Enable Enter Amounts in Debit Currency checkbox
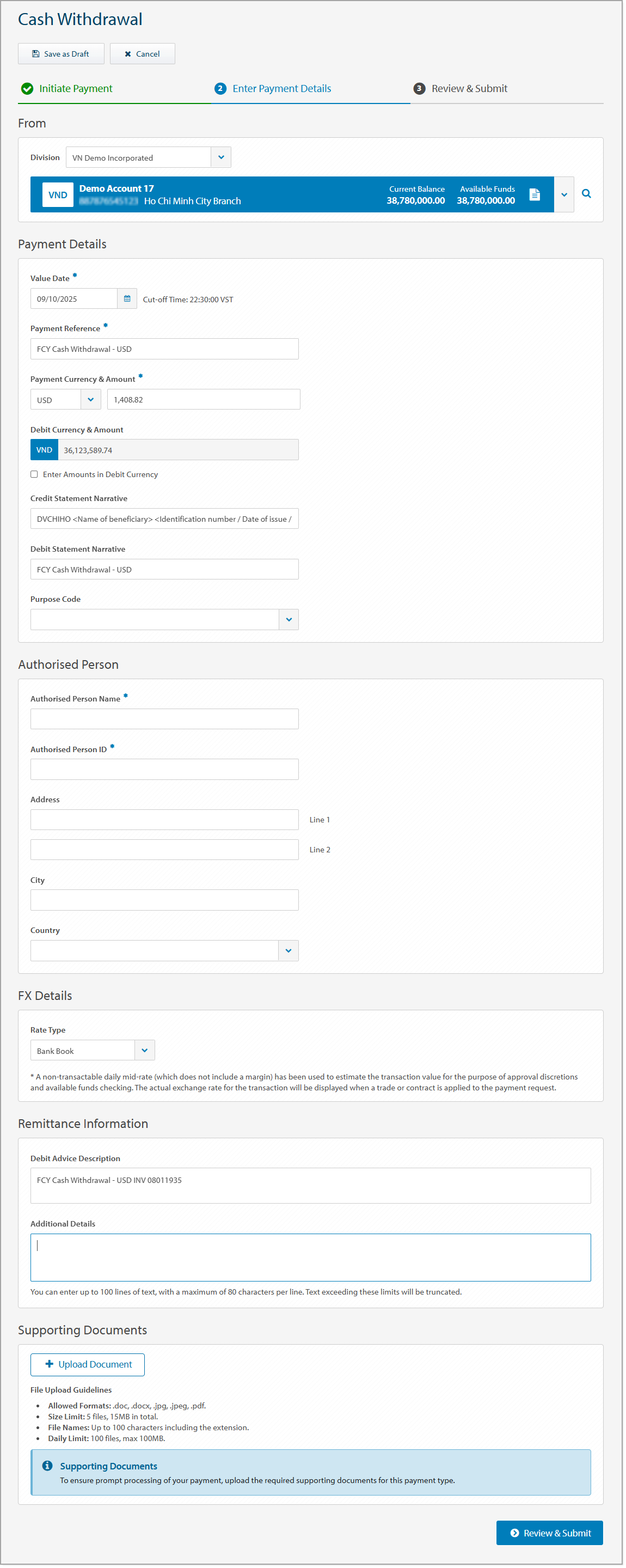The image size is (626, 1568). click(x=35, y=475)
